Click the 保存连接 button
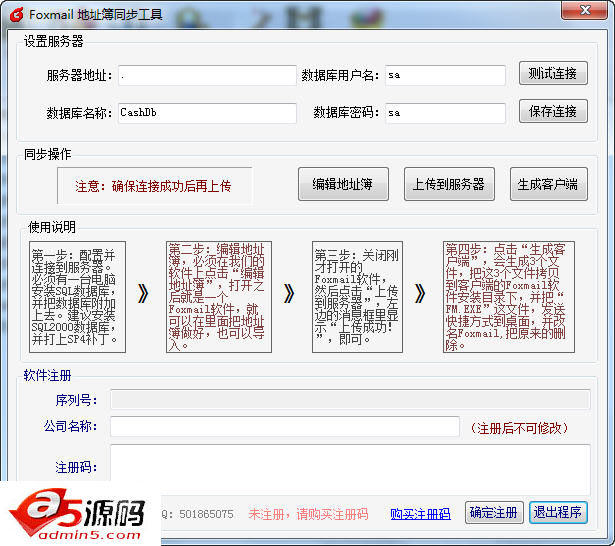This screenshot has height=546, width=615. [x=553, y=111]
